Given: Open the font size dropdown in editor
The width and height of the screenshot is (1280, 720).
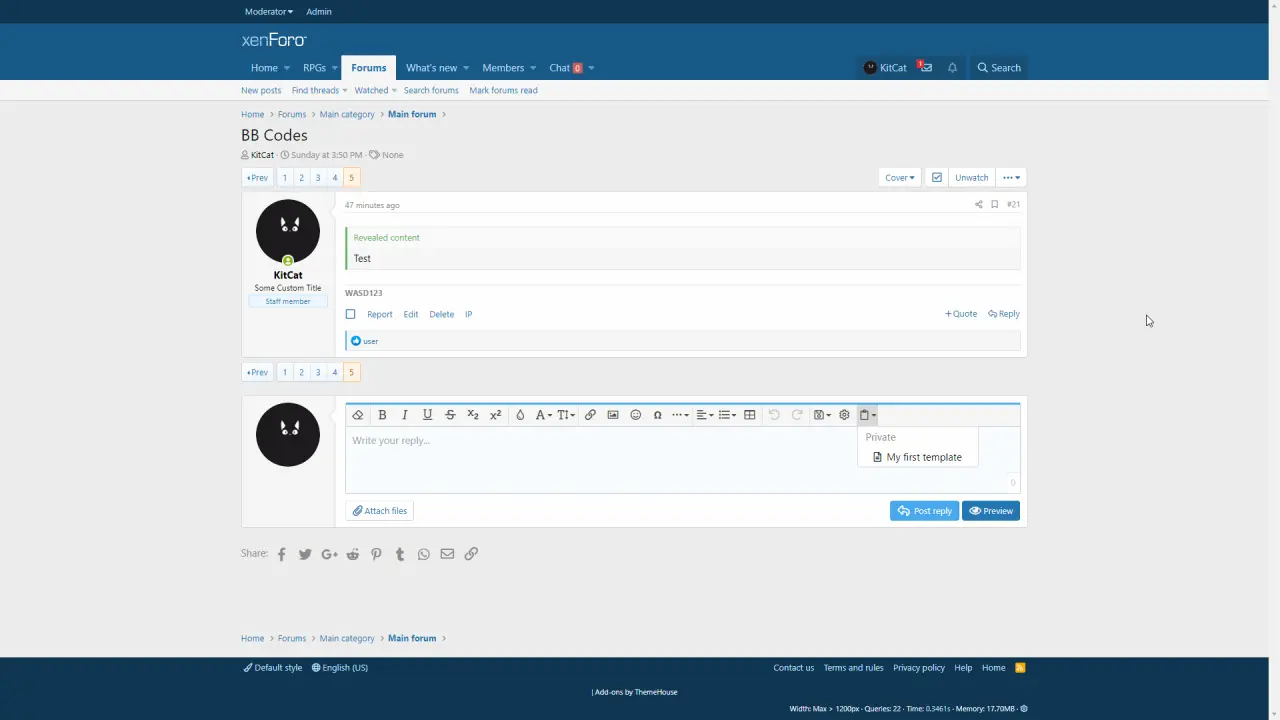Looking at the screenshot, I should pos(565,415).
